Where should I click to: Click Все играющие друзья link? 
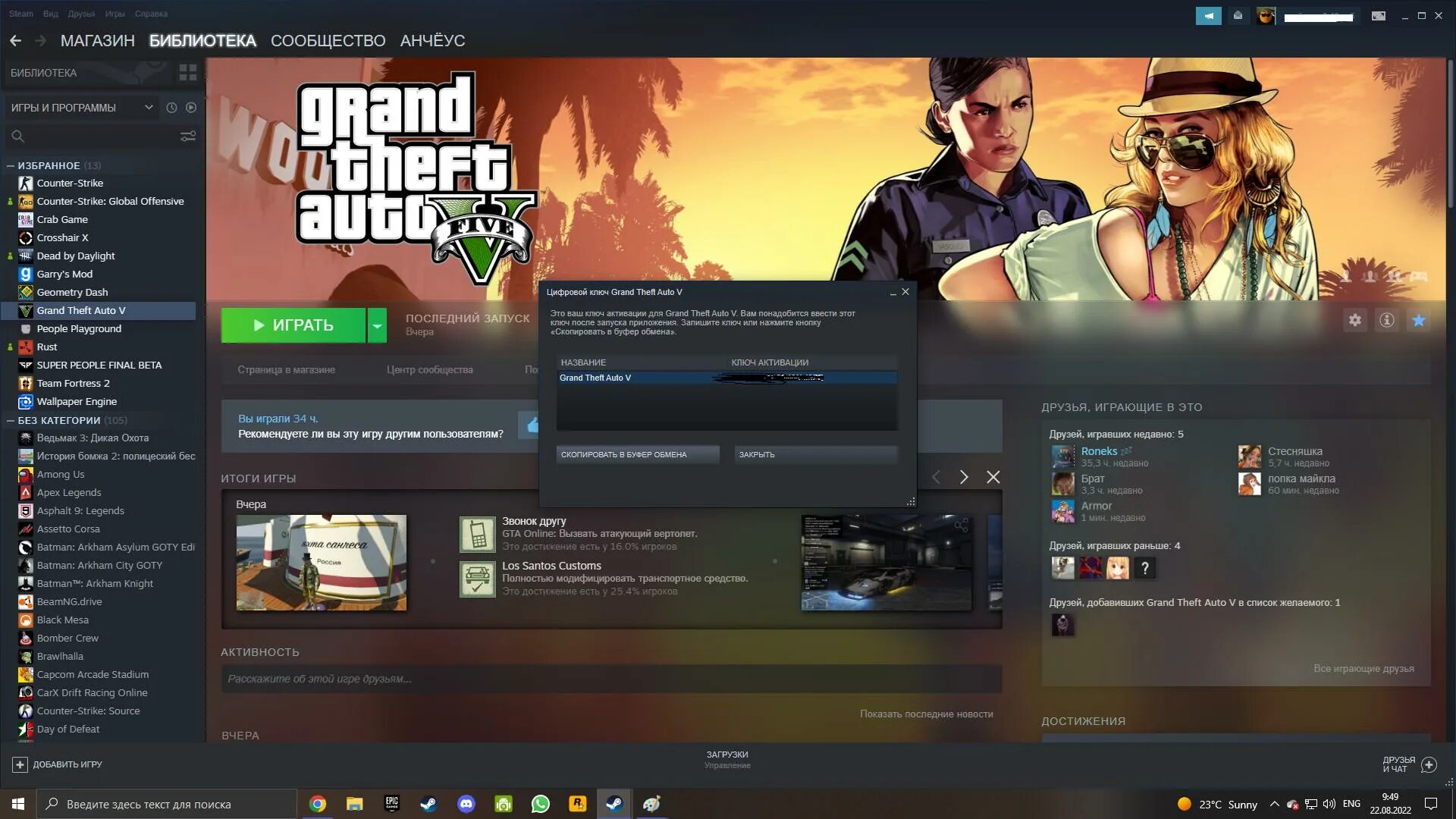[x=1363, y=668]
